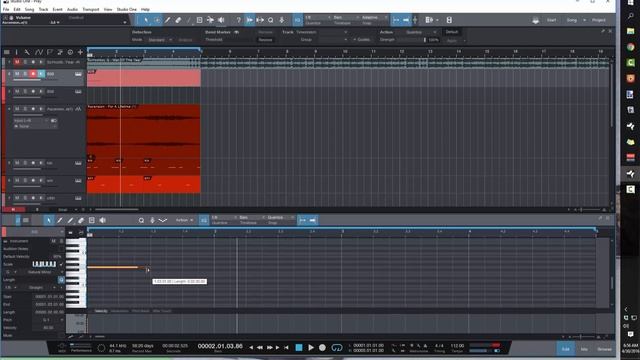This screenshot has height=360, width=640.
Task: Click the Project page button
Action: [599, 20]
